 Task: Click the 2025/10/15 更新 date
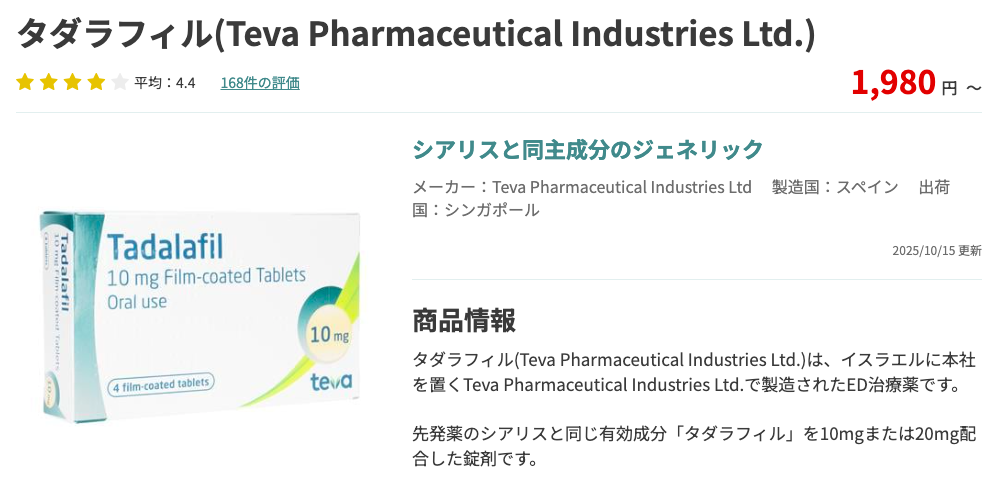click(936, 251)
